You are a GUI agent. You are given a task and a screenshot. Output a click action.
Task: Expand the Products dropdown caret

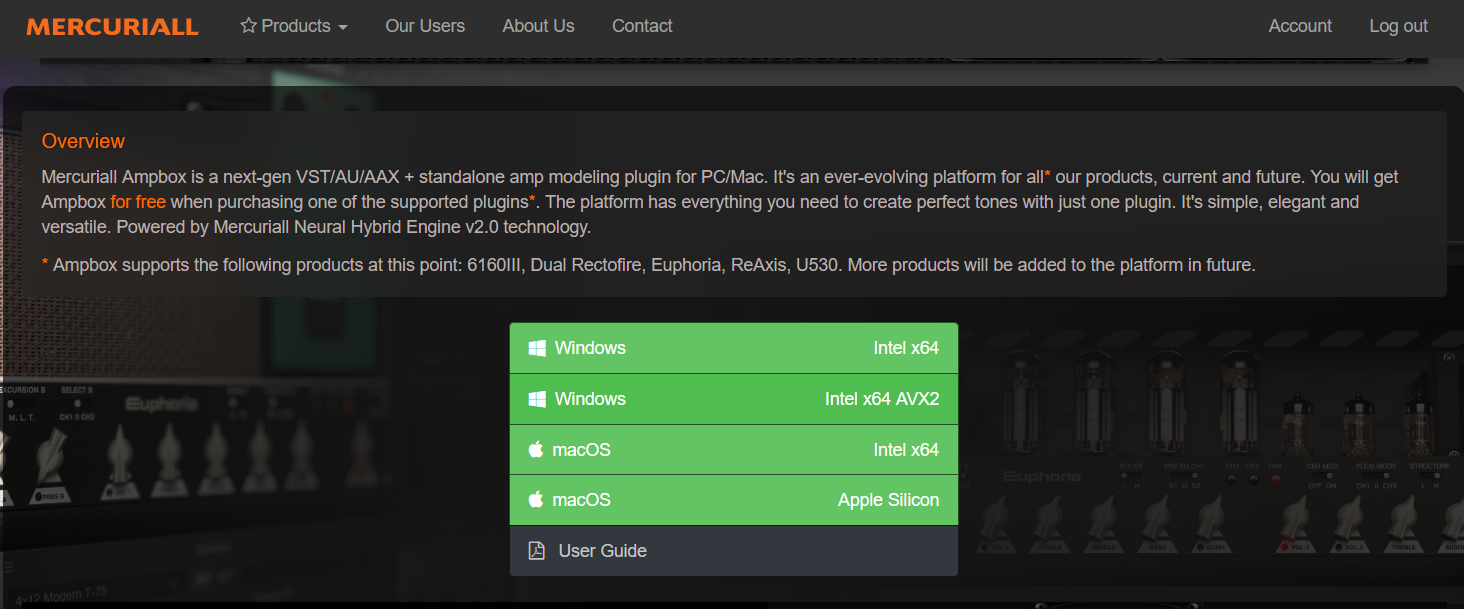(343, 28)
